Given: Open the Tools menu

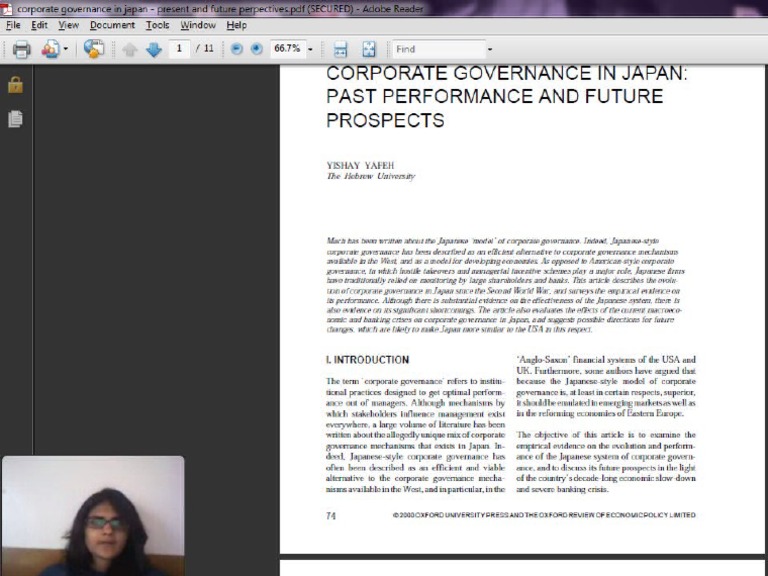Looking at the screenshot, I should (x=157, y=25).
